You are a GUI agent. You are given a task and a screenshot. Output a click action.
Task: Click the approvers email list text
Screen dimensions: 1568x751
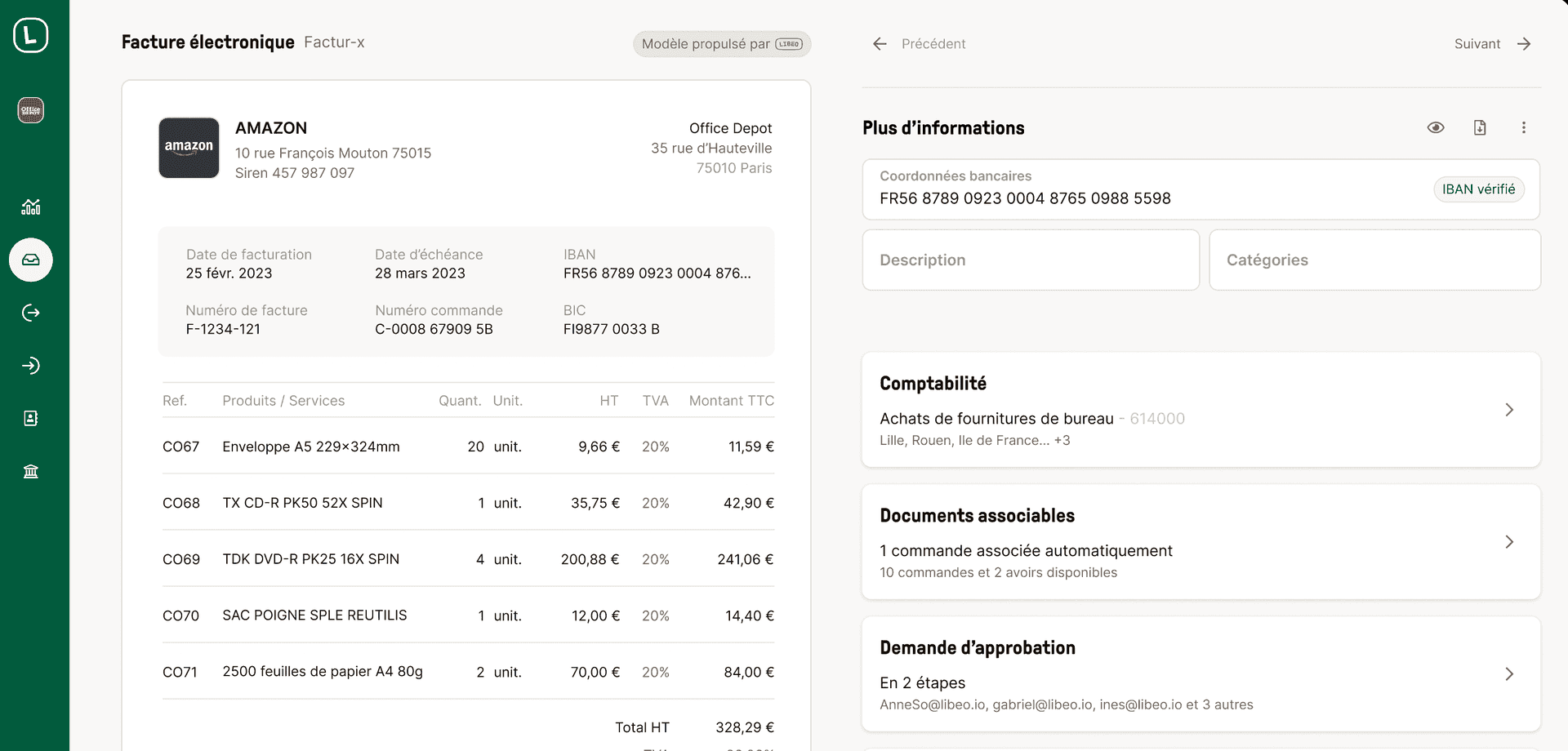click(1066, 704)
